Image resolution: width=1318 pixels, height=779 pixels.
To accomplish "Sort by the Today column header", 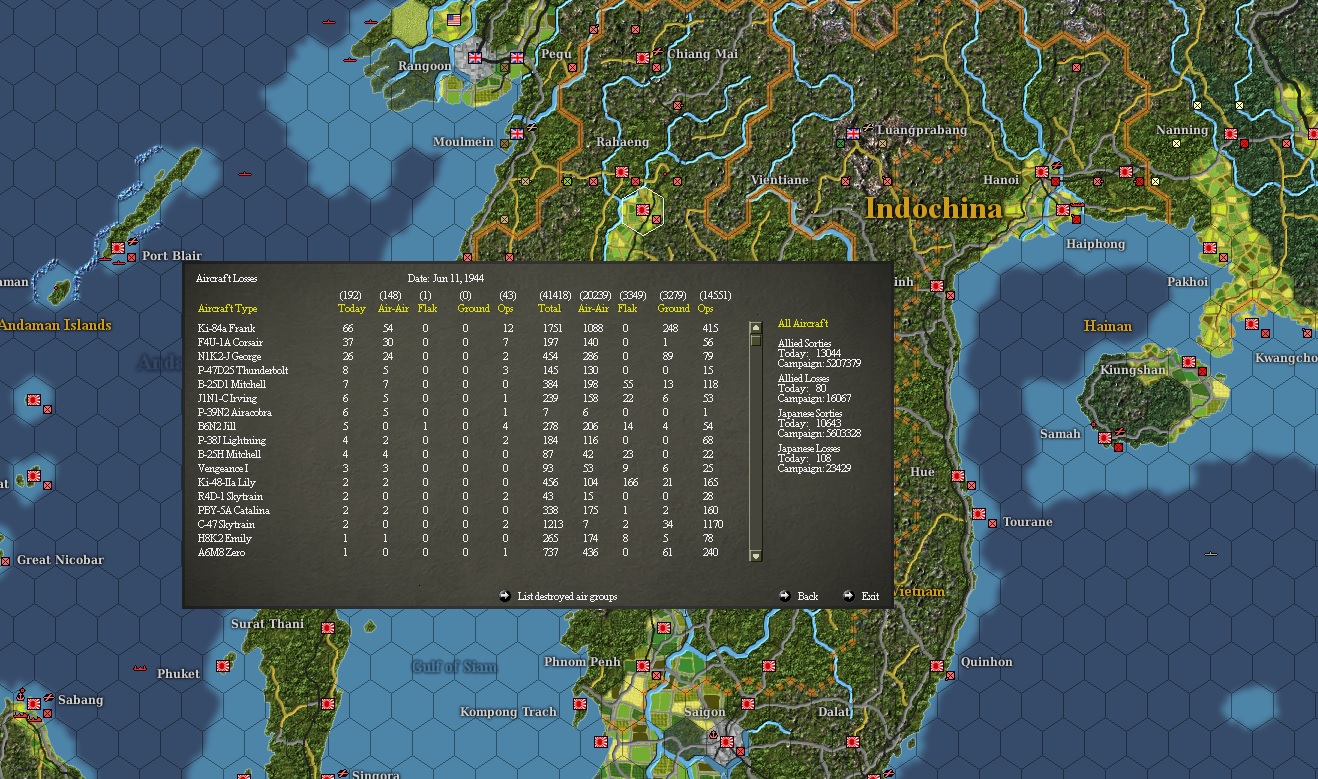I will pos(351,309).
